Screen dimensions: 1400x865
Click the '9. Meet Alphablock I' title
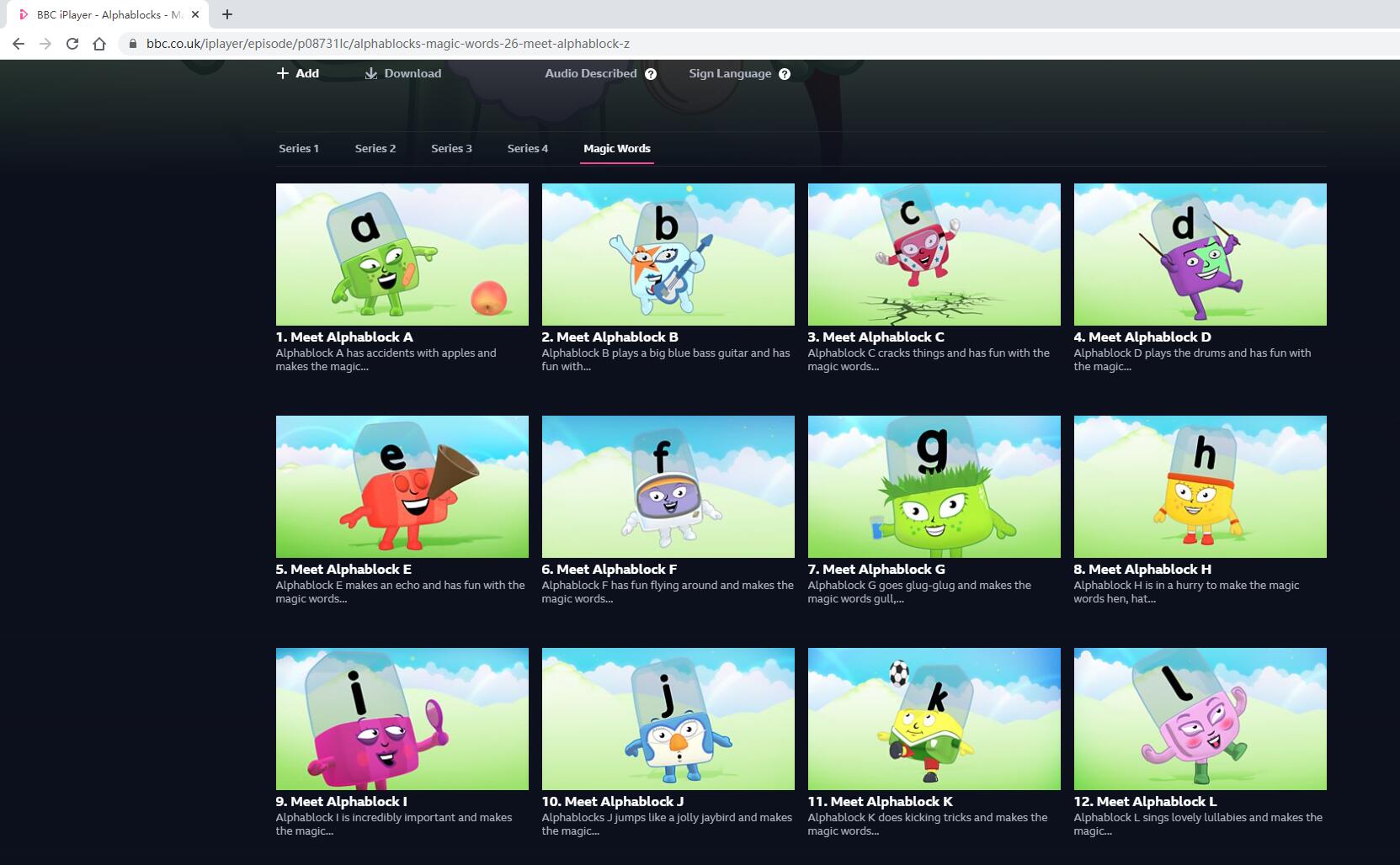341,801
